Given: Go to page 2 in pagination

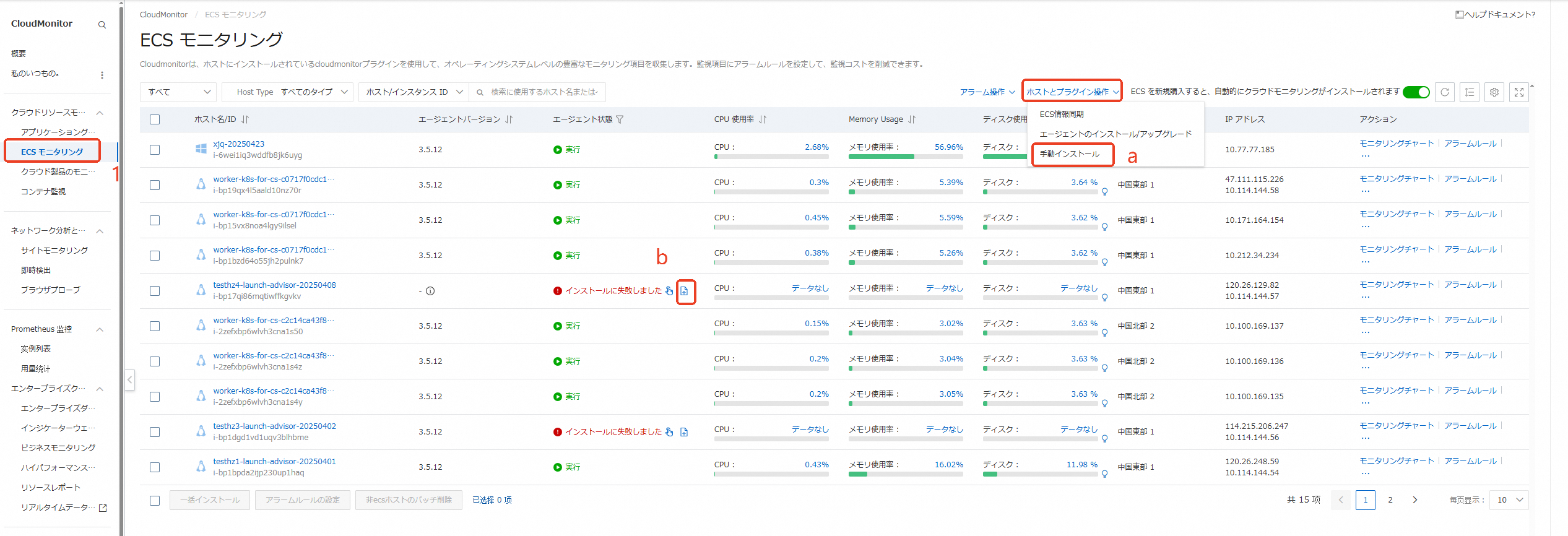Looking at the screenshot, I should tap(1390, 500).
